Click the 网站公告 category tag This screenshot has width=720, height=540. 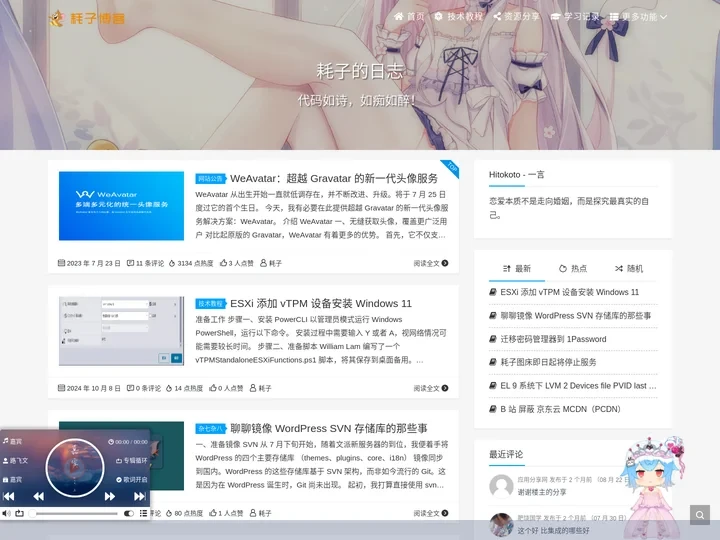click(210, 179)
